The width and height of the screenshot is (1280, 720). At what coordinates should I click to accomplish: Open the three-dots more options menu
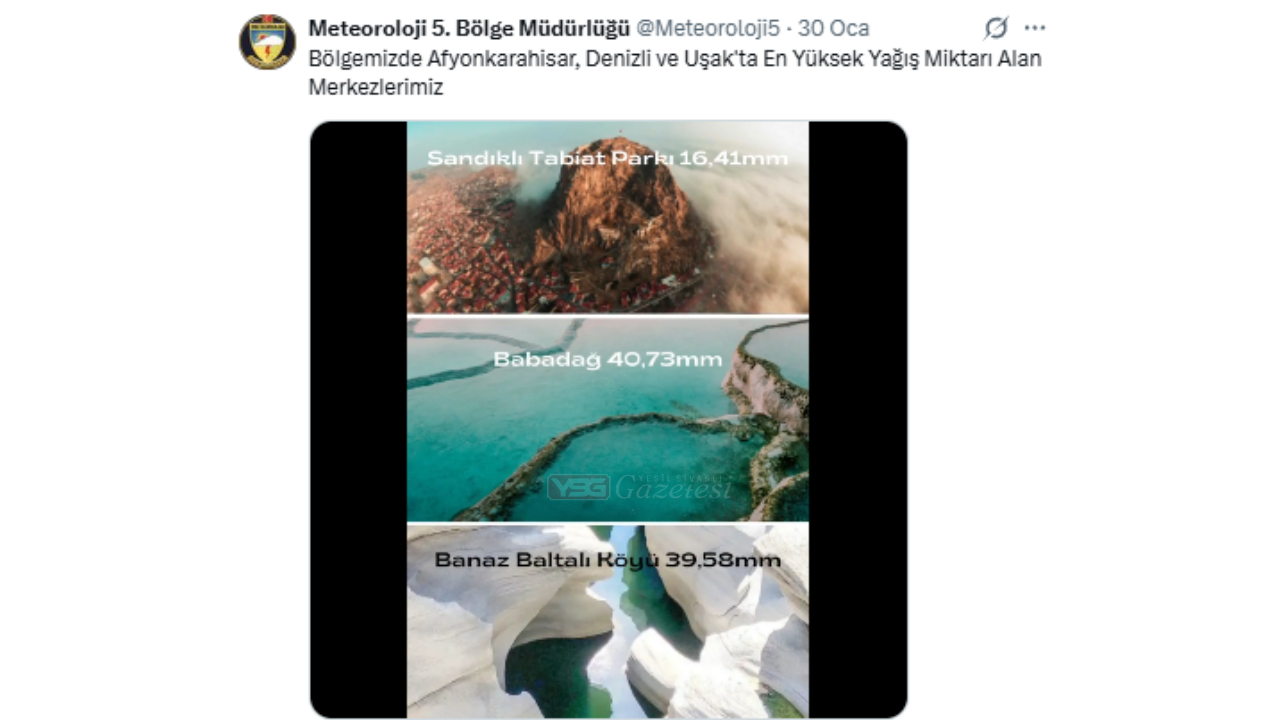[x=1035, y=28]
